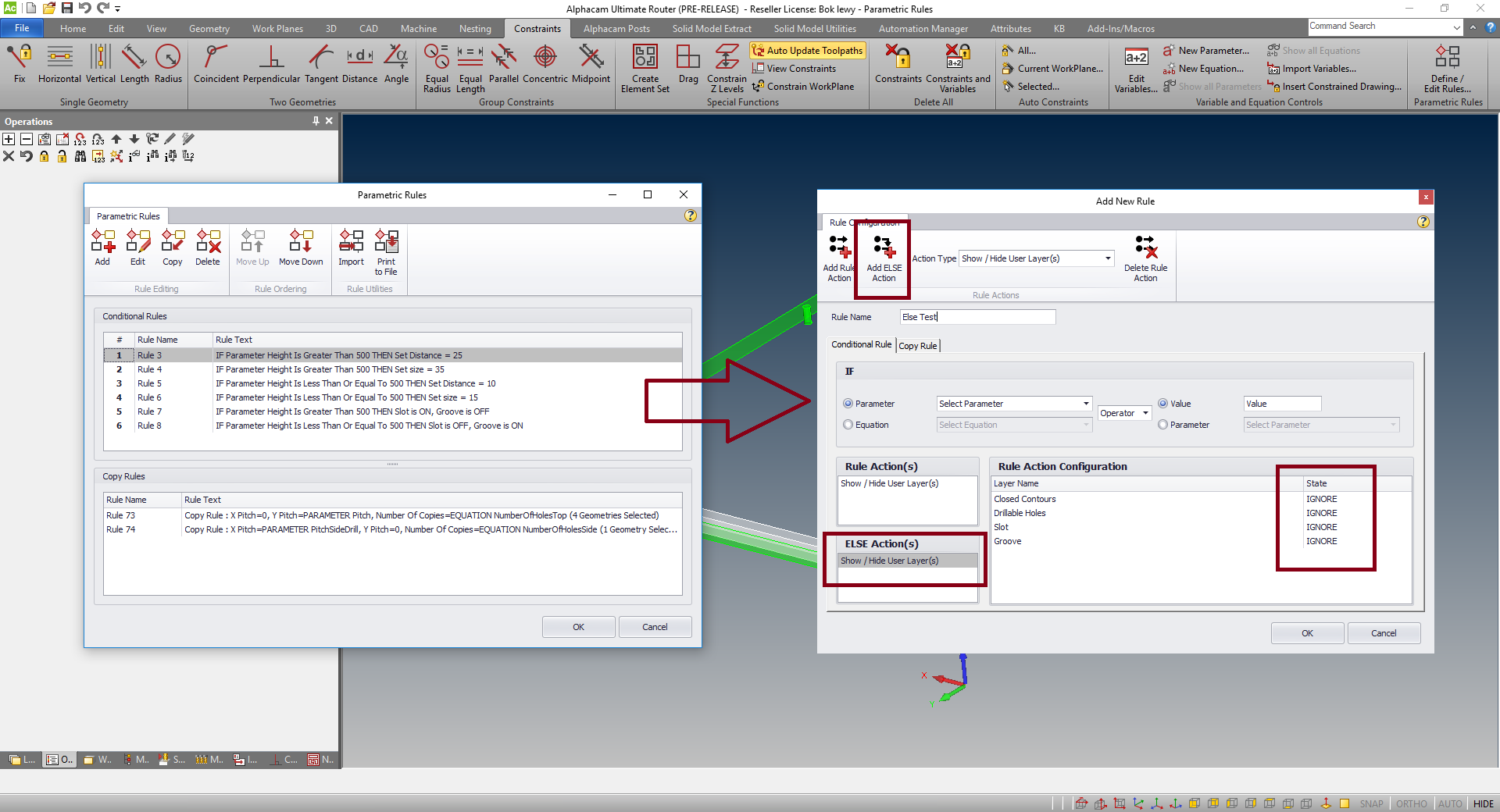Select the Coincident constraint
This screenshot has width=1500, height=812.
click(216, 64)
